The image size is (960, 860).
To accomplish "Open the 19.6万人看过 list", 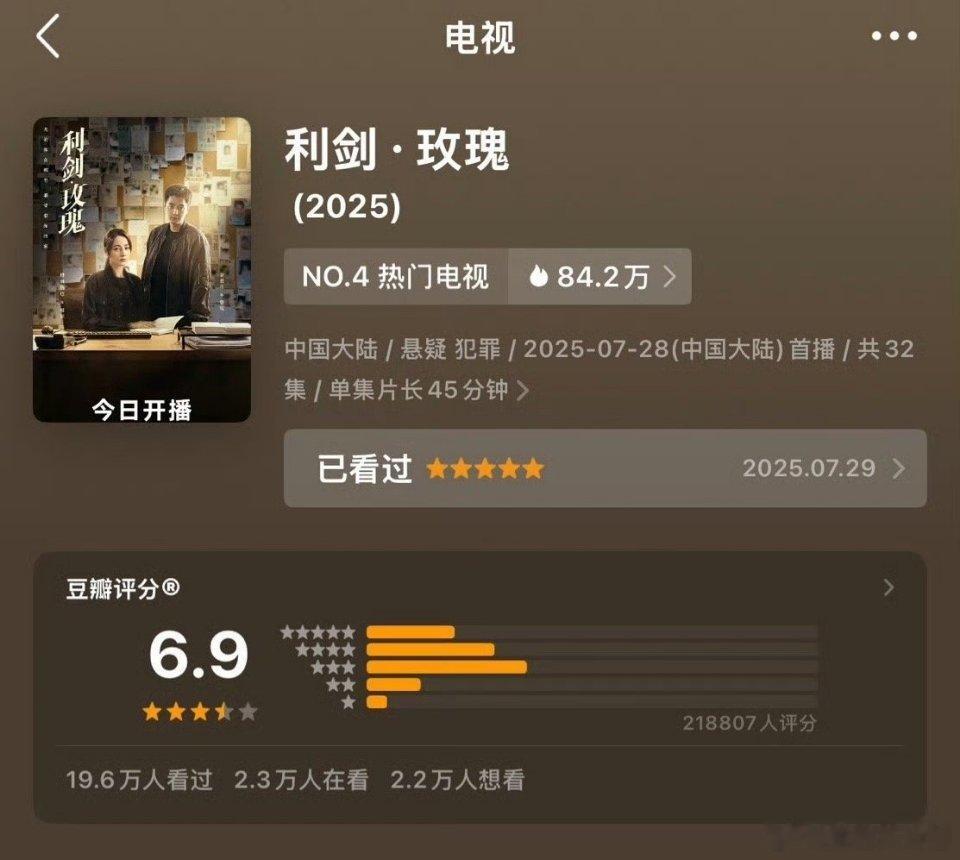I will coord(140,780).
